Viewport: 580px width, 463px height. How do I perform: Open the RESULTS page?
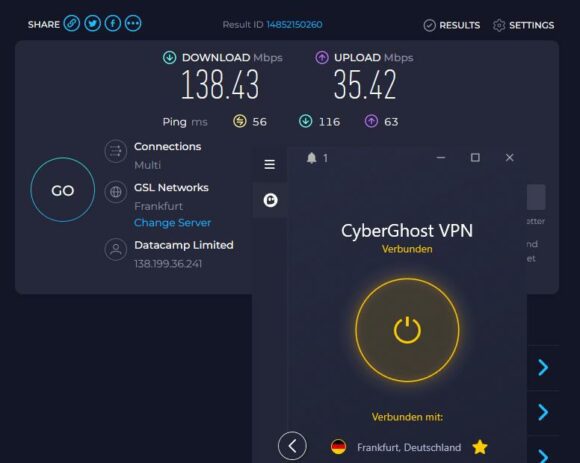point(452,25)
